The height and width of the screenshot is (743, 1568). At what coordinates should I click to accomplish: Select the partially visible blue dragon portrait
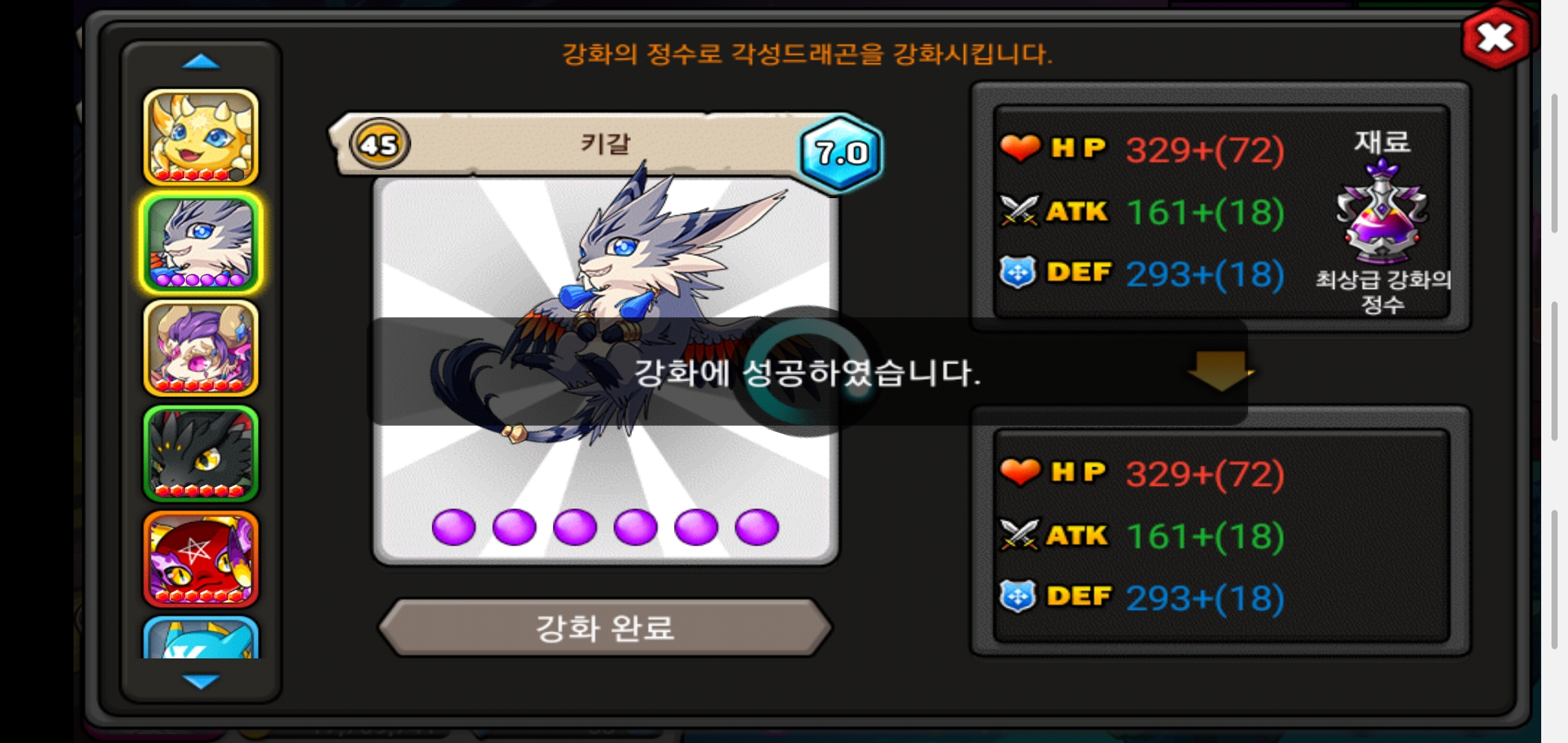pos(201,638)
